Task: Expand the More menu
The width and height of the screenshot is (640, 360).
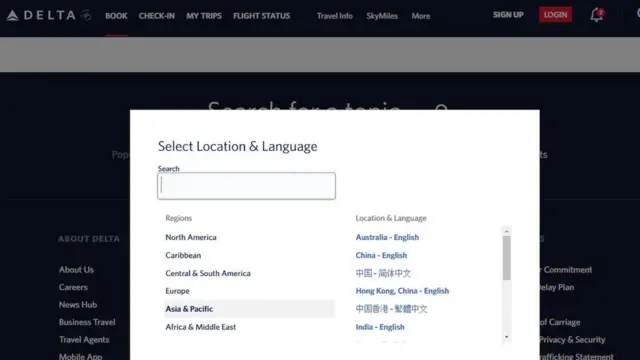Action: pos(421,16)
